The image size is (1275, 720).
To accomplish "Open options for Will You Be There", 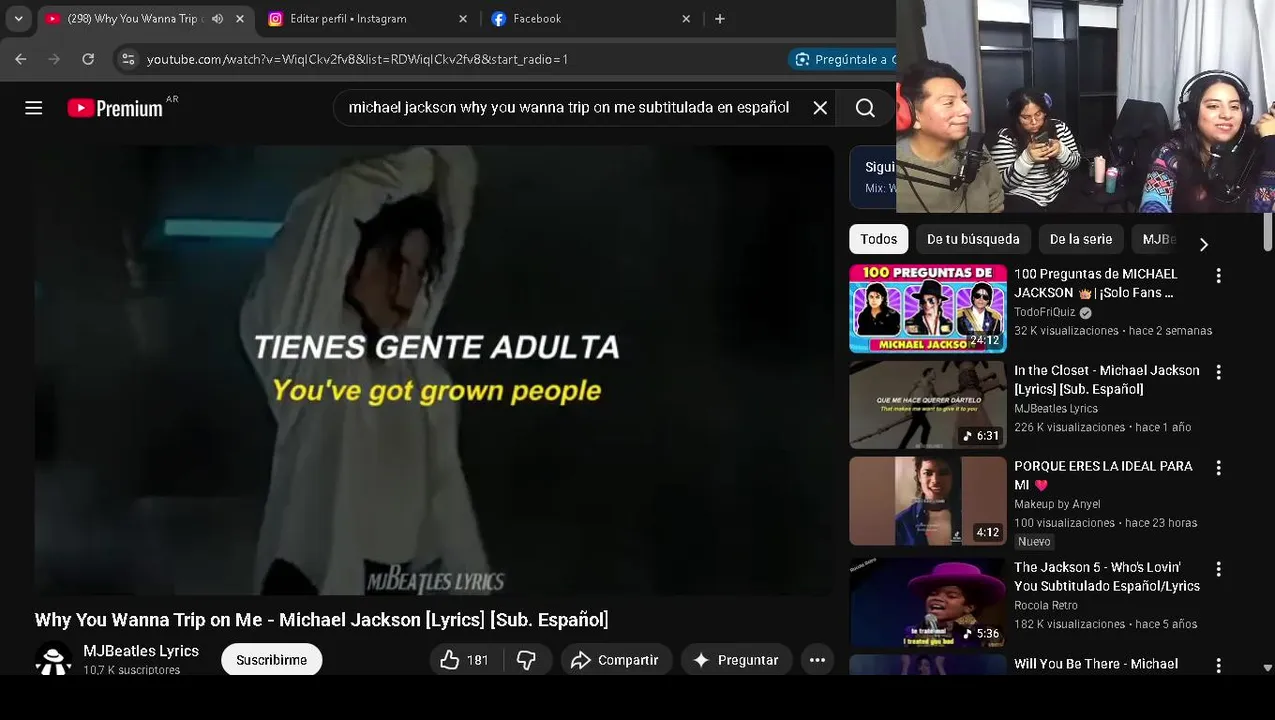I will (1218, 665).
